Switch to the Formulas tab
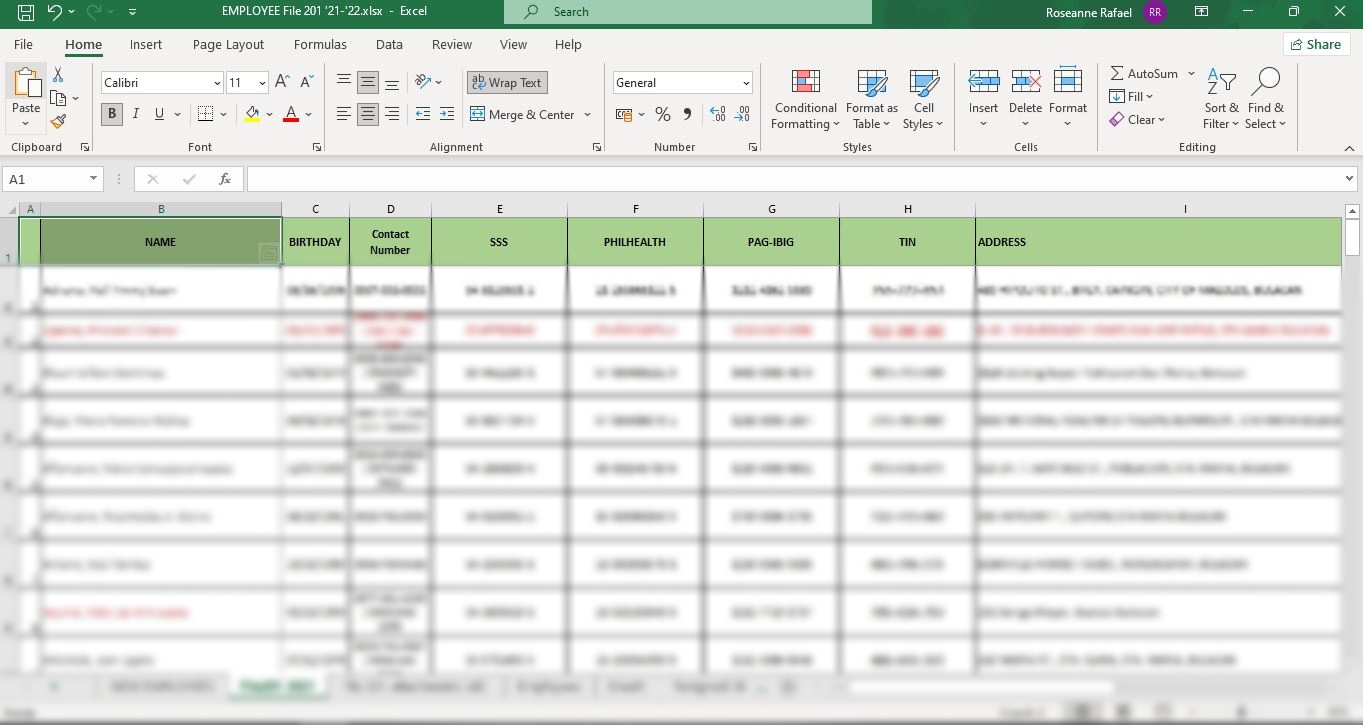 tap(320, 44)
